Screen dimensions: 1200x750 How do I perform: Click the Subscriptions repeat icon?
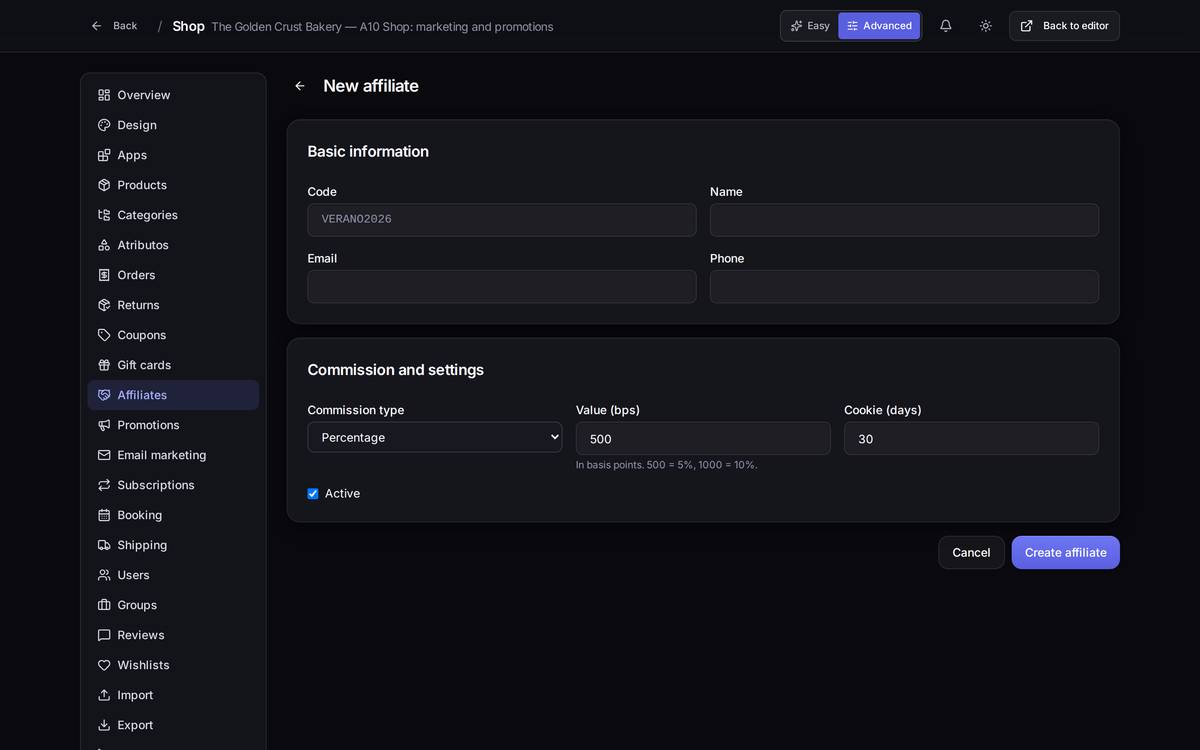coord(104,485)
